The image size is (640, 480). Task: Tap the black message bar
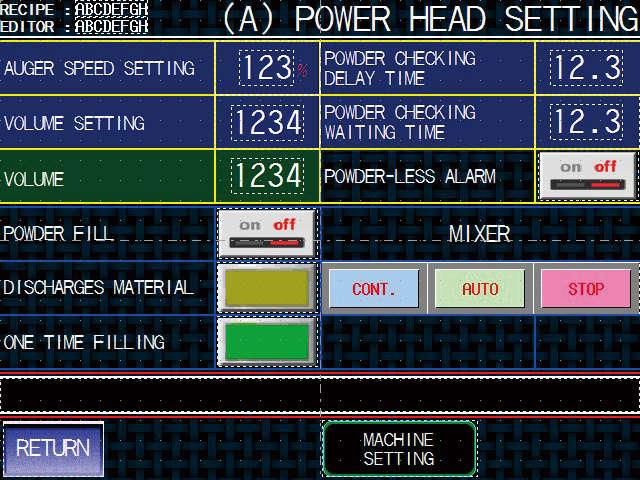320,394
